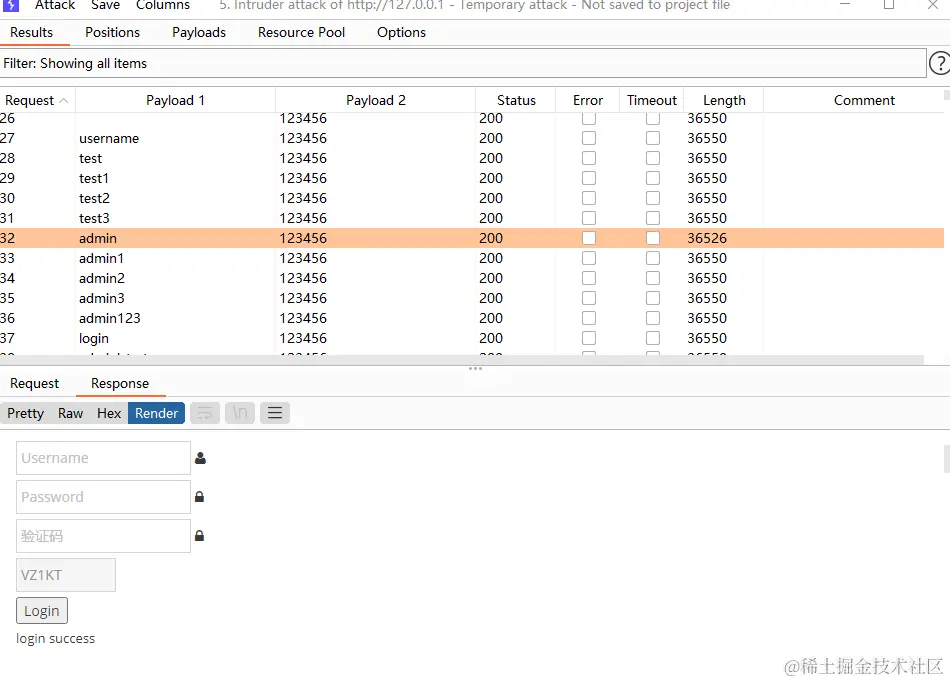Click the user icon beside Username field
950x683 pixels.
[x=201, y=458]
